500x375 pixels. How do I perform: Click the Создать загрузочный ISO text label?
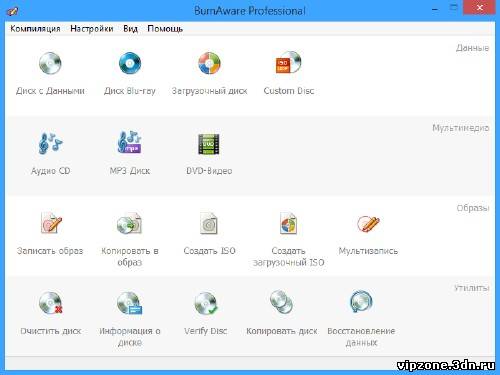click(289, 256)
